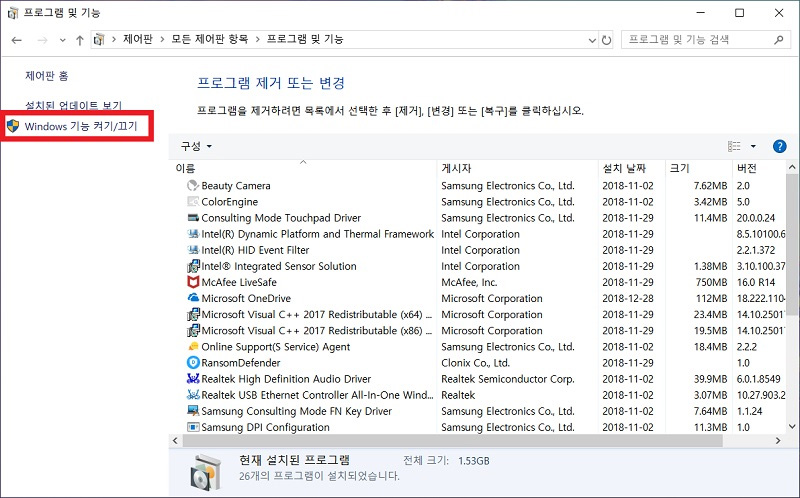Click the horizontal scrollbar right arrow
This screenshot has width=800, height=498.
pos(778,440)
